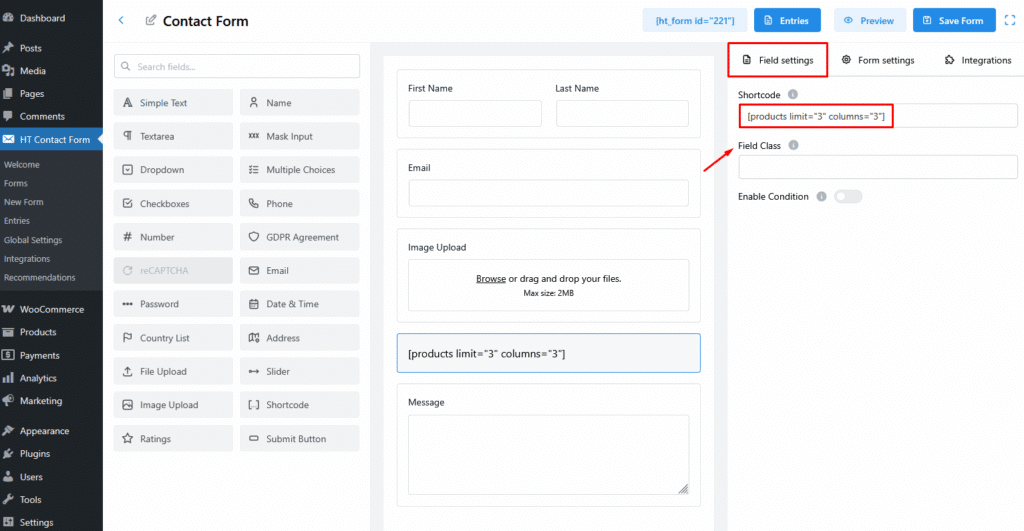
Task: Add the Slider field element
Action: point(299,372)
